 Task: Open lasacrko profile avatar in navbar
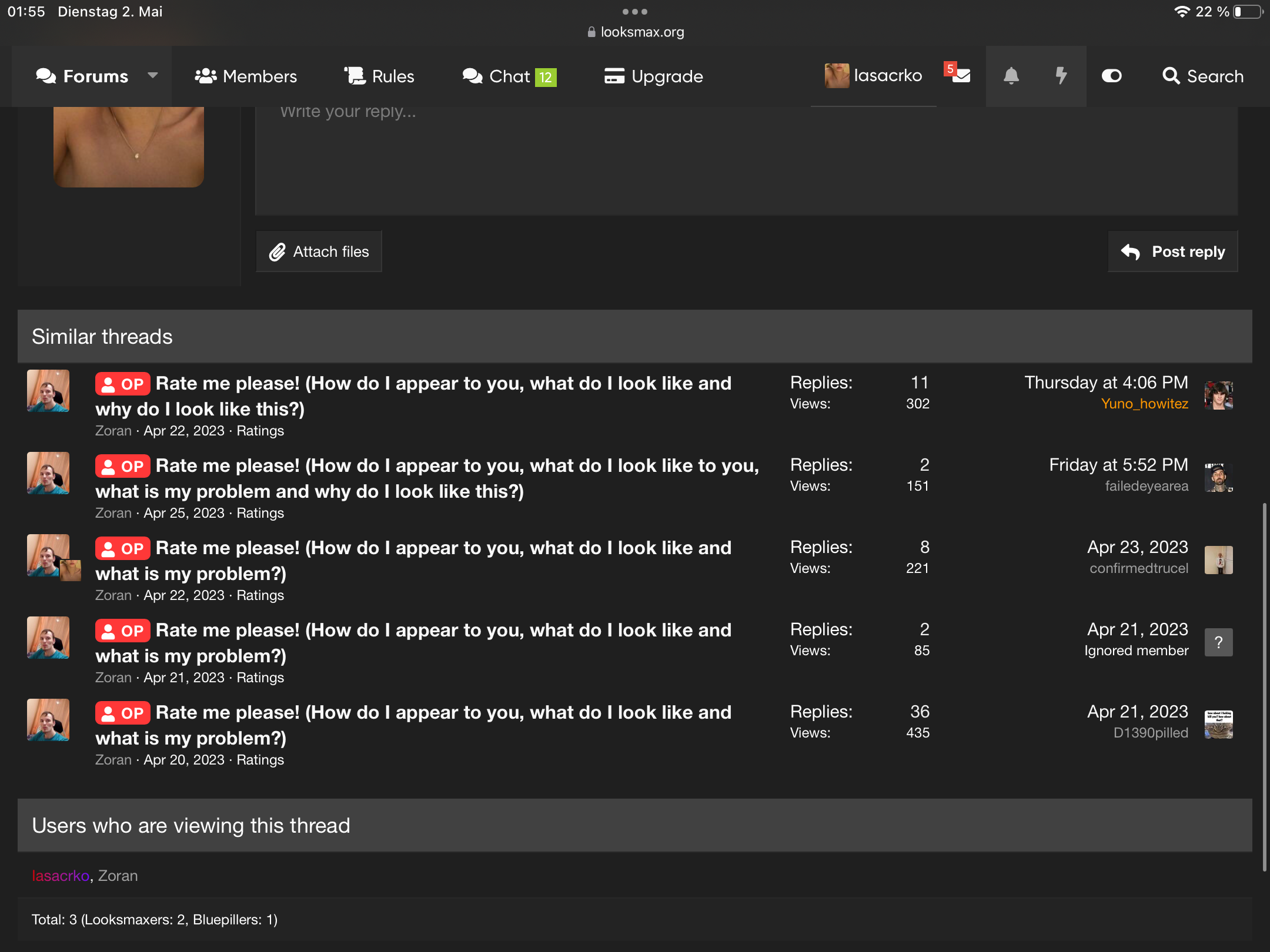coord(837,76)
